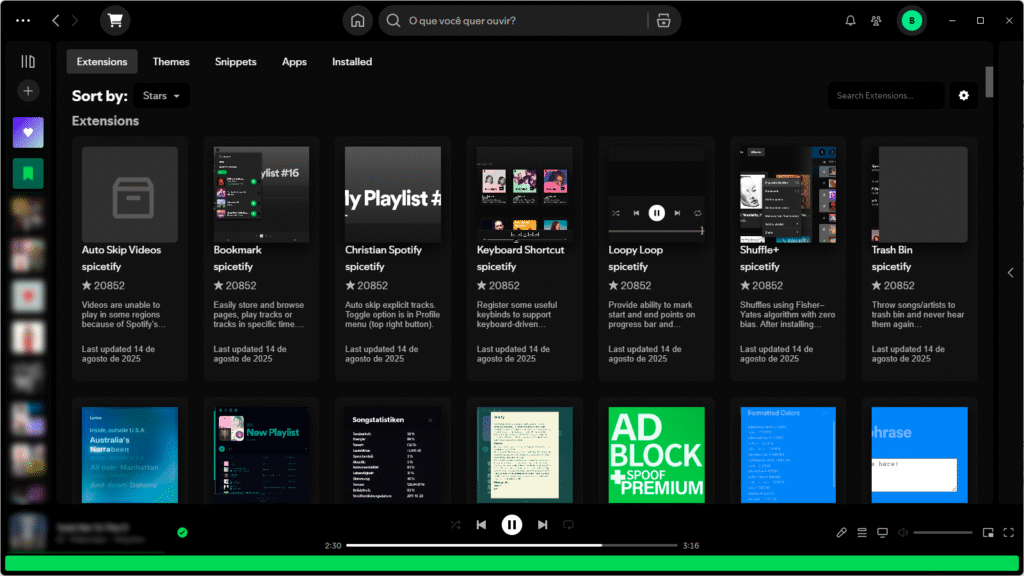The image size is (1024, 576).
Task: Open the Auto Skip Videos extension
Action: 130,259
